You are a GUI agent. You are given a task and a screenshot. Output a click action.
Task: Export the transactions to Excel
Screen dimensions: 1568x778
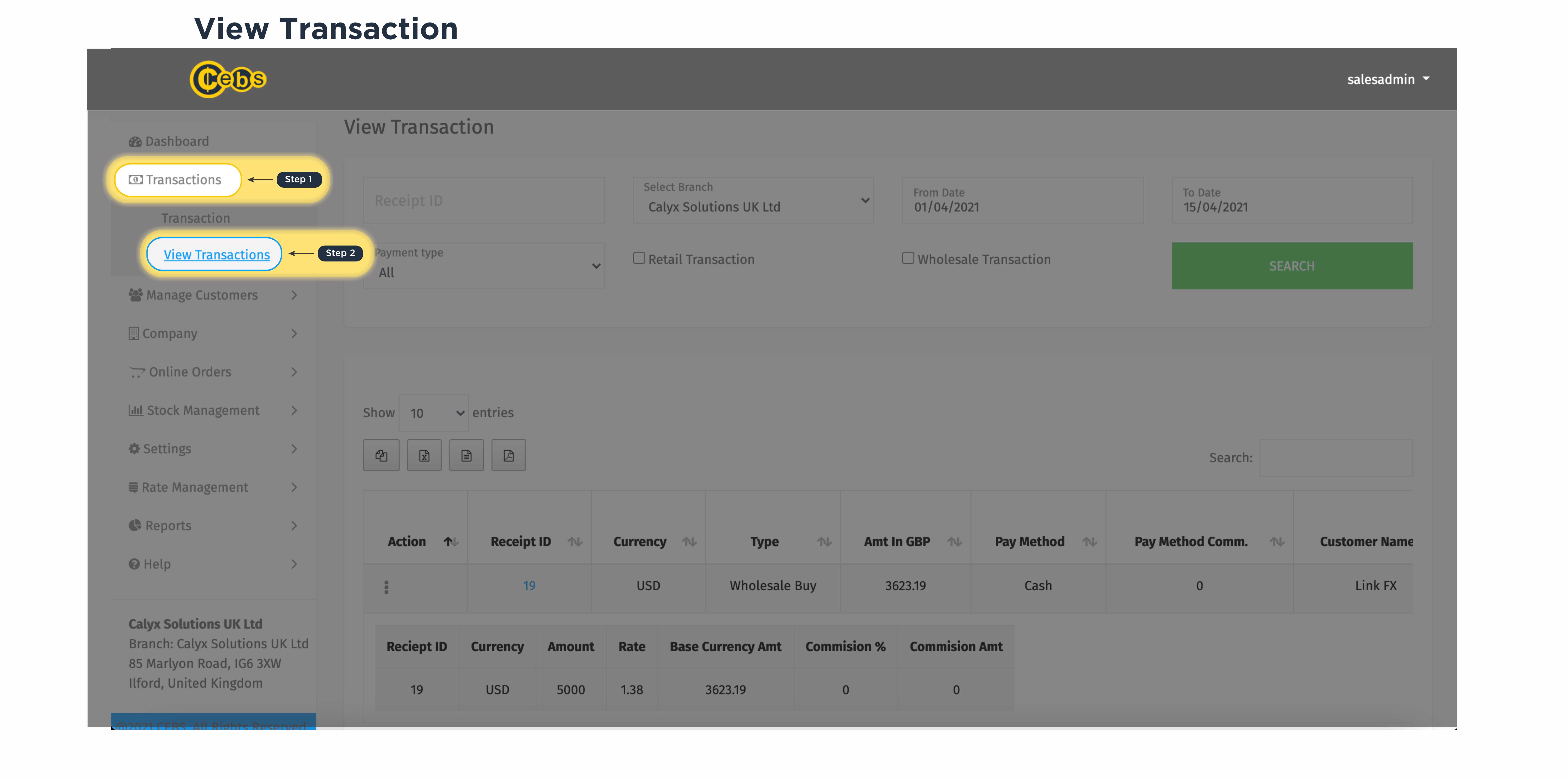[x=424, y=455]
